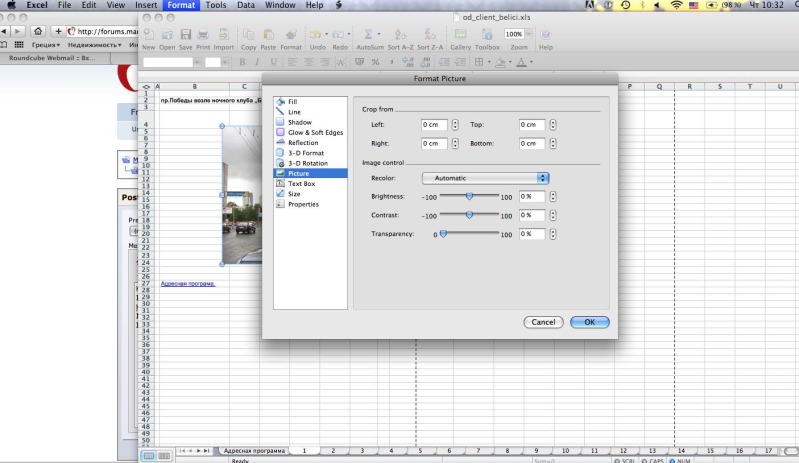Cancel the Format Picture dialog
This screenshot has height=463, width=799.
point(543,322)
